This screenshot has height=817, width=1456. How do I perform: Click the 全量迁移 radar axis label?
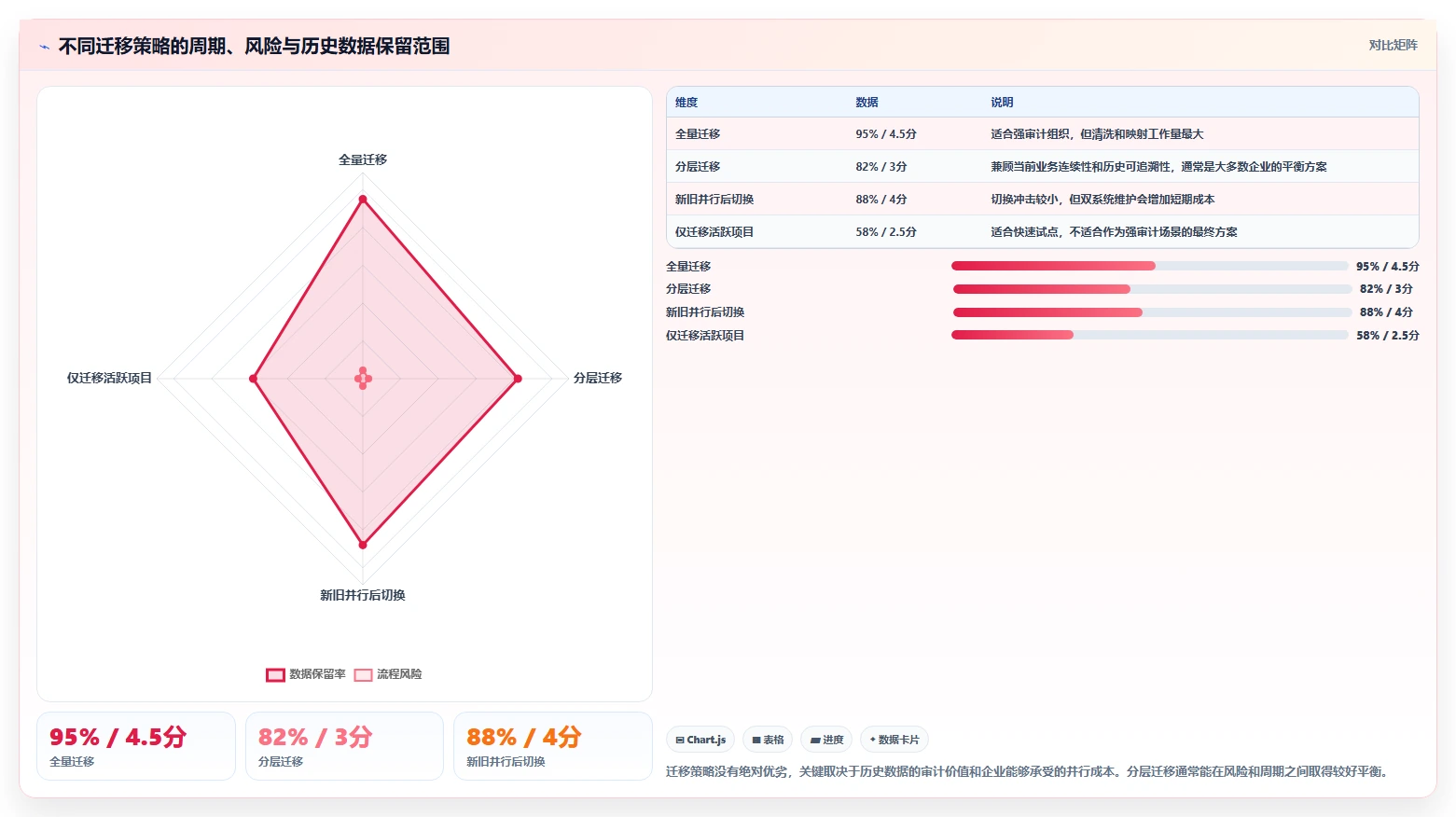click(363, 159)
